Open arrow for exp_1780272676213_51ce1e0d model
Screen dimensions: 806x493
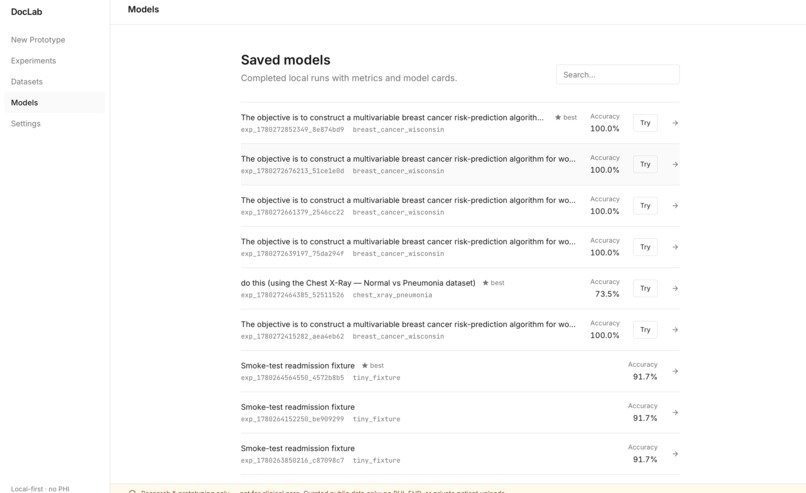(x=675, y=165)
